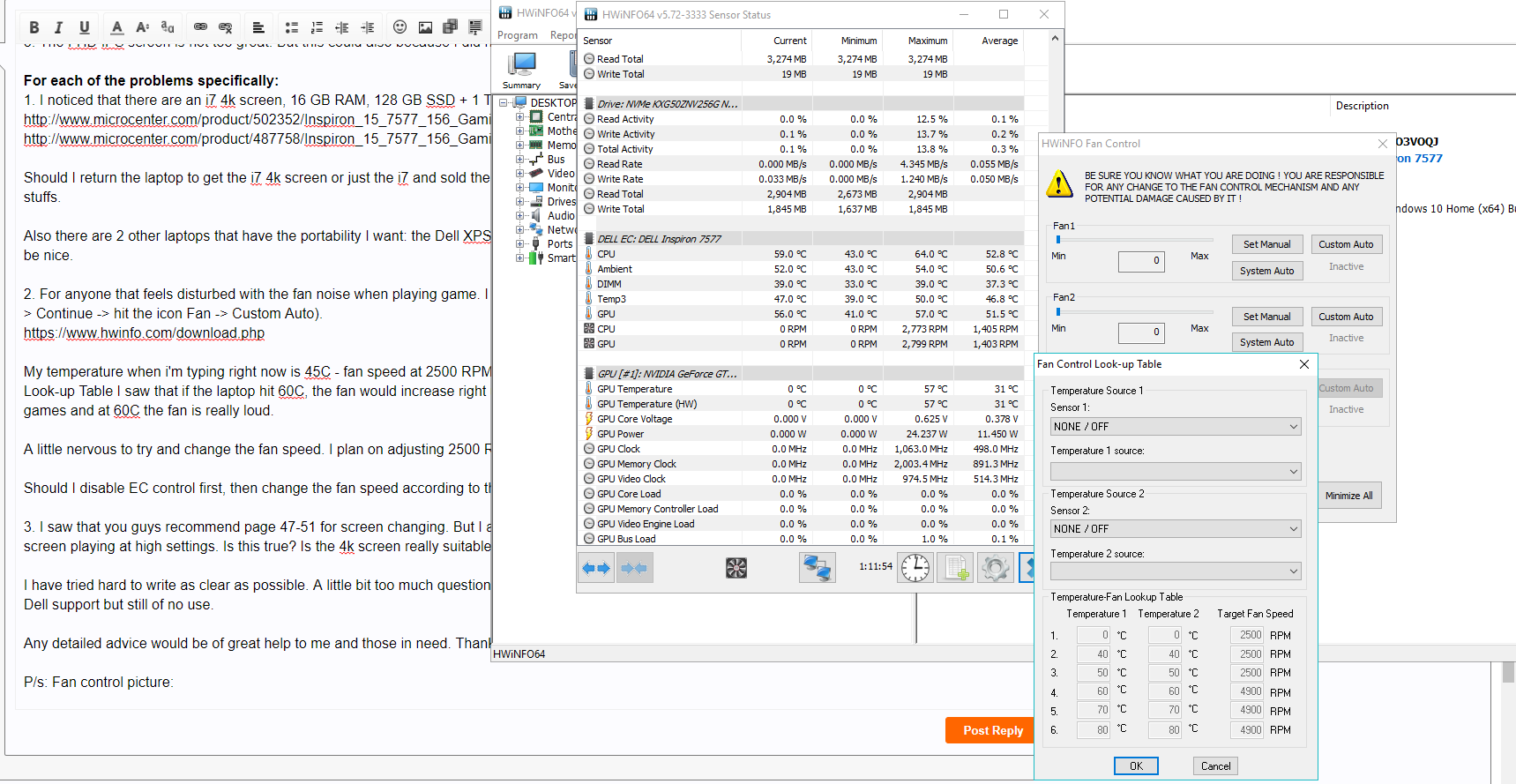The width and height of the screenshot is (1516, 784).
Task: Remove link with the unlink icon
Action: point(226,27)
